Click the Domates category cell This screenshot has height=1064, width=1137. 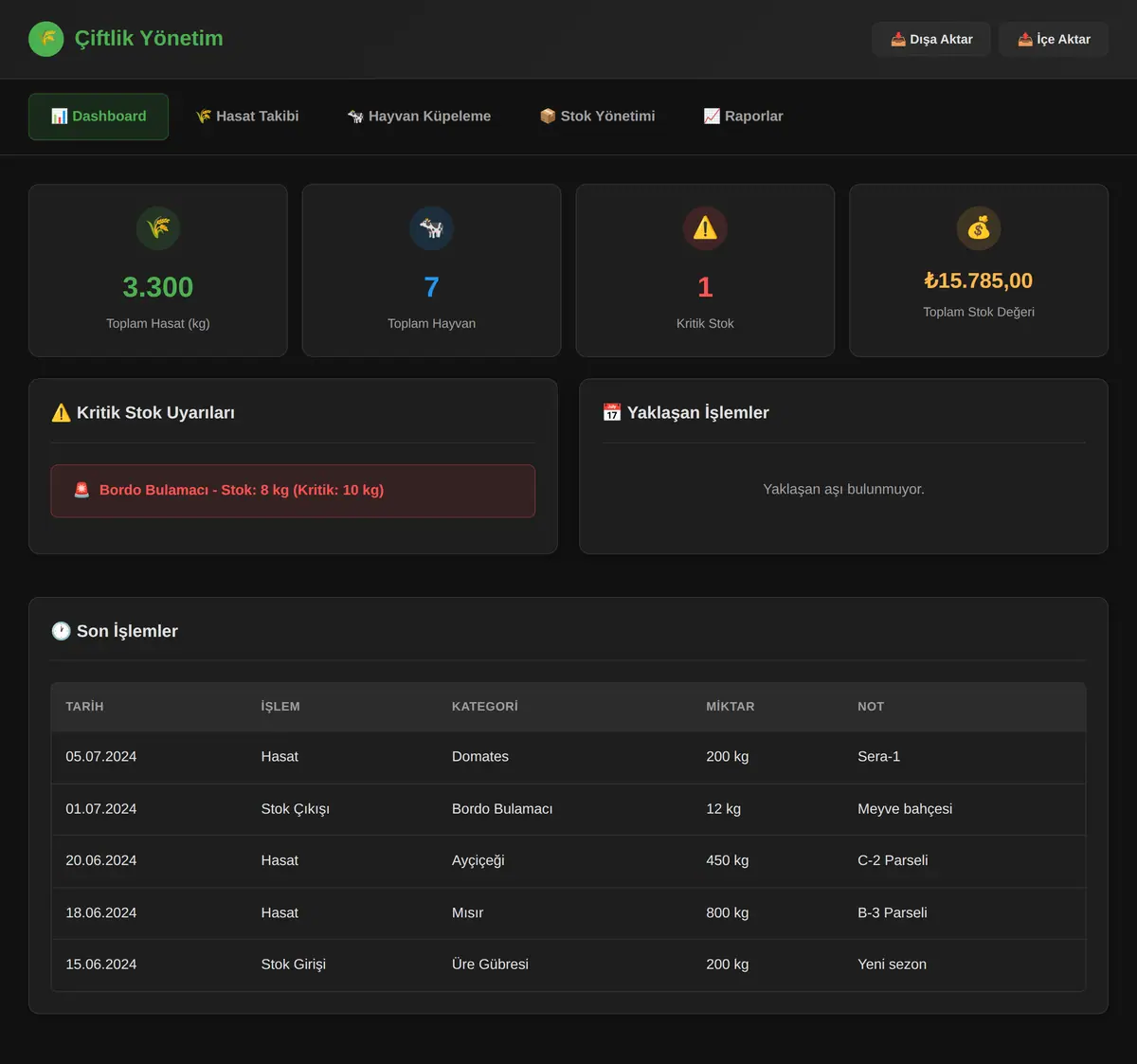[480, 757]
